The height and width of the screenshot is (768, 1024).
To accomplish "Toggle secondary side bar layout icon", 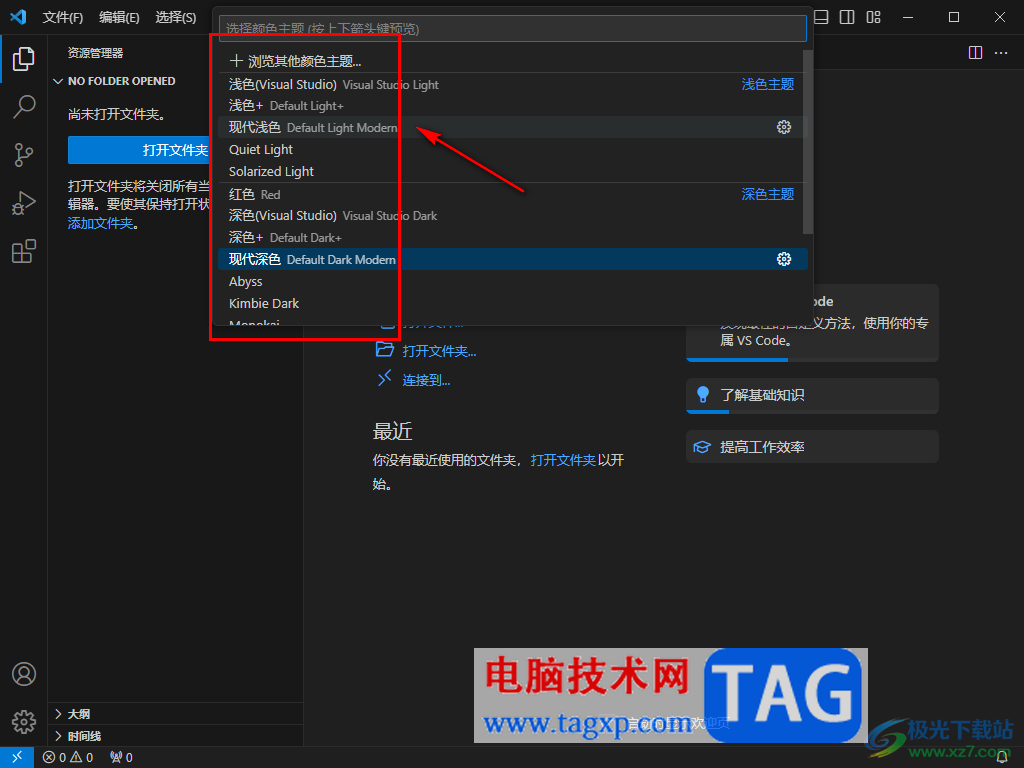I will (847, 17).
